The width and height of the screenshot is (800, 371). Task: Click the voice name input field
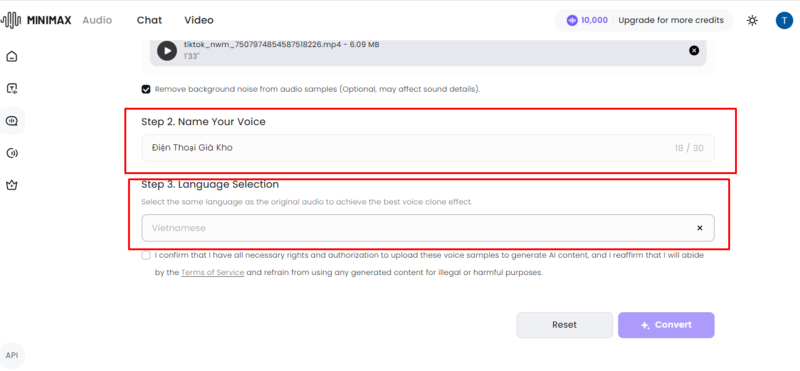coord(428,148)
